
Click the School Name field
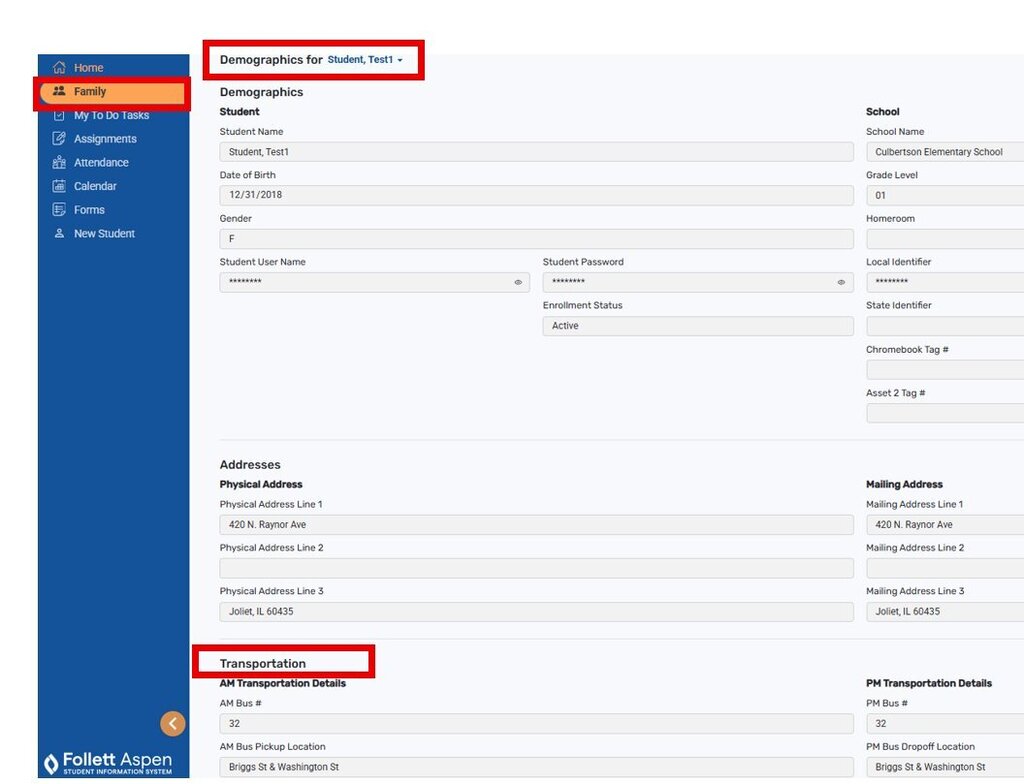pos(945,152)
